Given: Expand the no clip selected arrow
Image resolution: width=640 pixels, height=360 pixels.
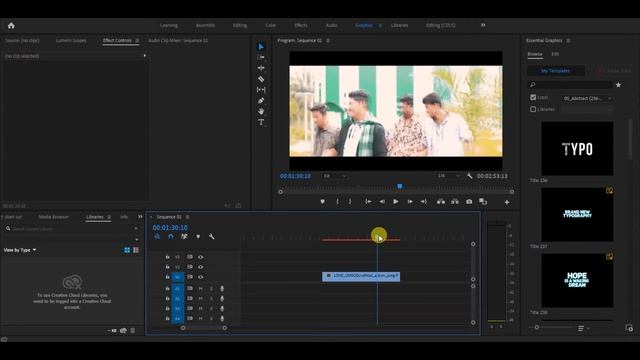Looking at the screenshot, I should click(x=144, y=56).
